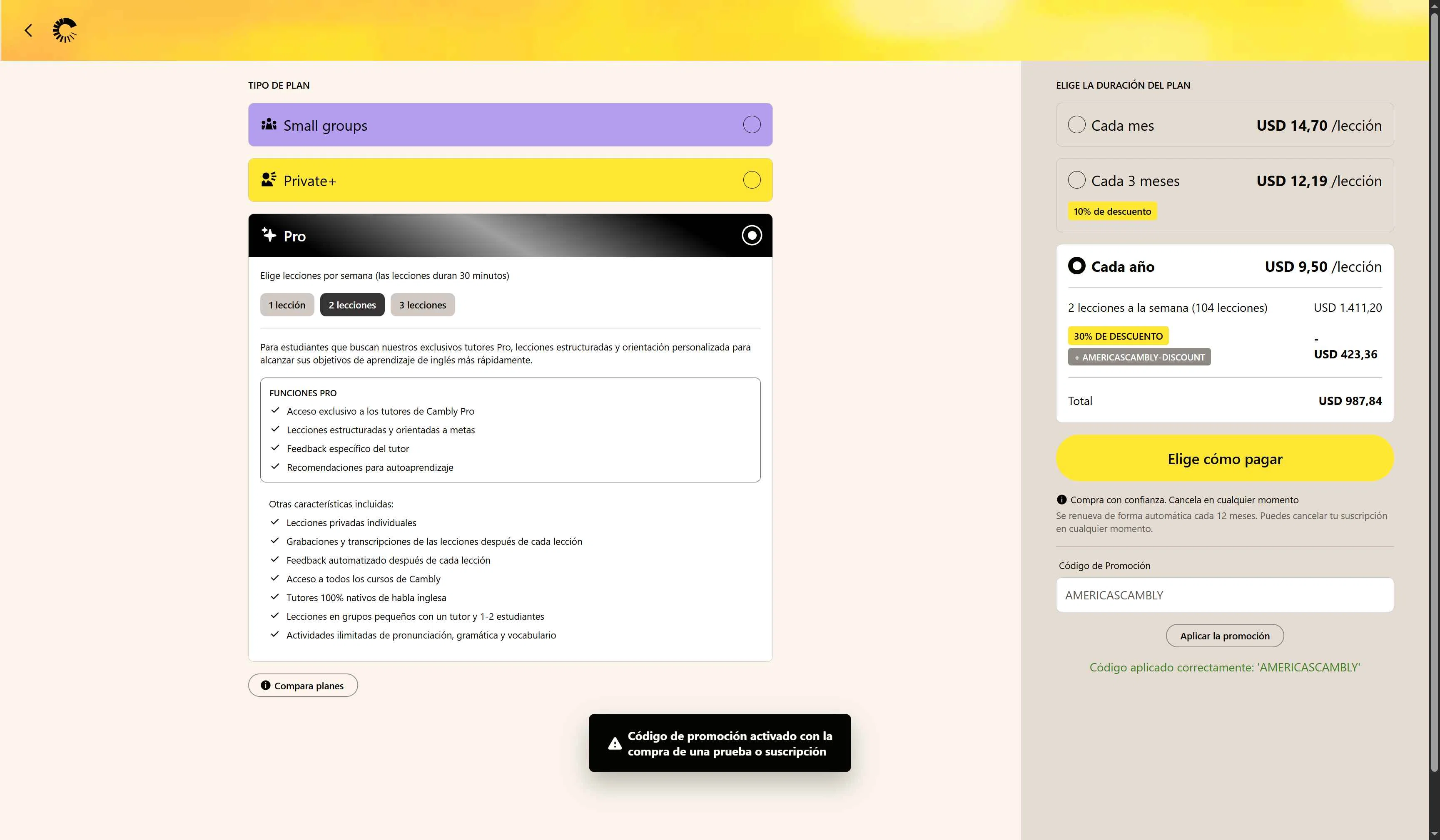Click the Cambly spinner logo in the header
Screen dimensions: 1440x840
click(x=65, y=30)
